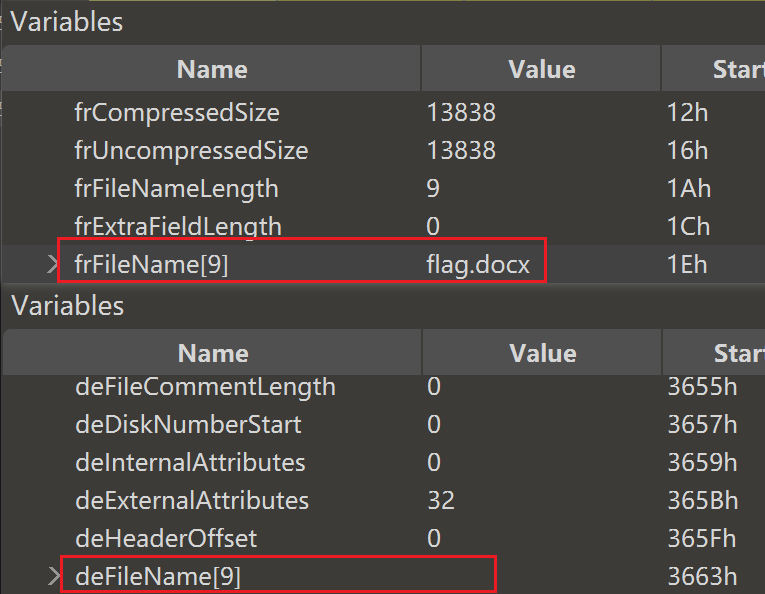Click the flag.docx value cell
Image resolution: width=765 pixels, height=594 pixels.
click(x=477, y=265)
